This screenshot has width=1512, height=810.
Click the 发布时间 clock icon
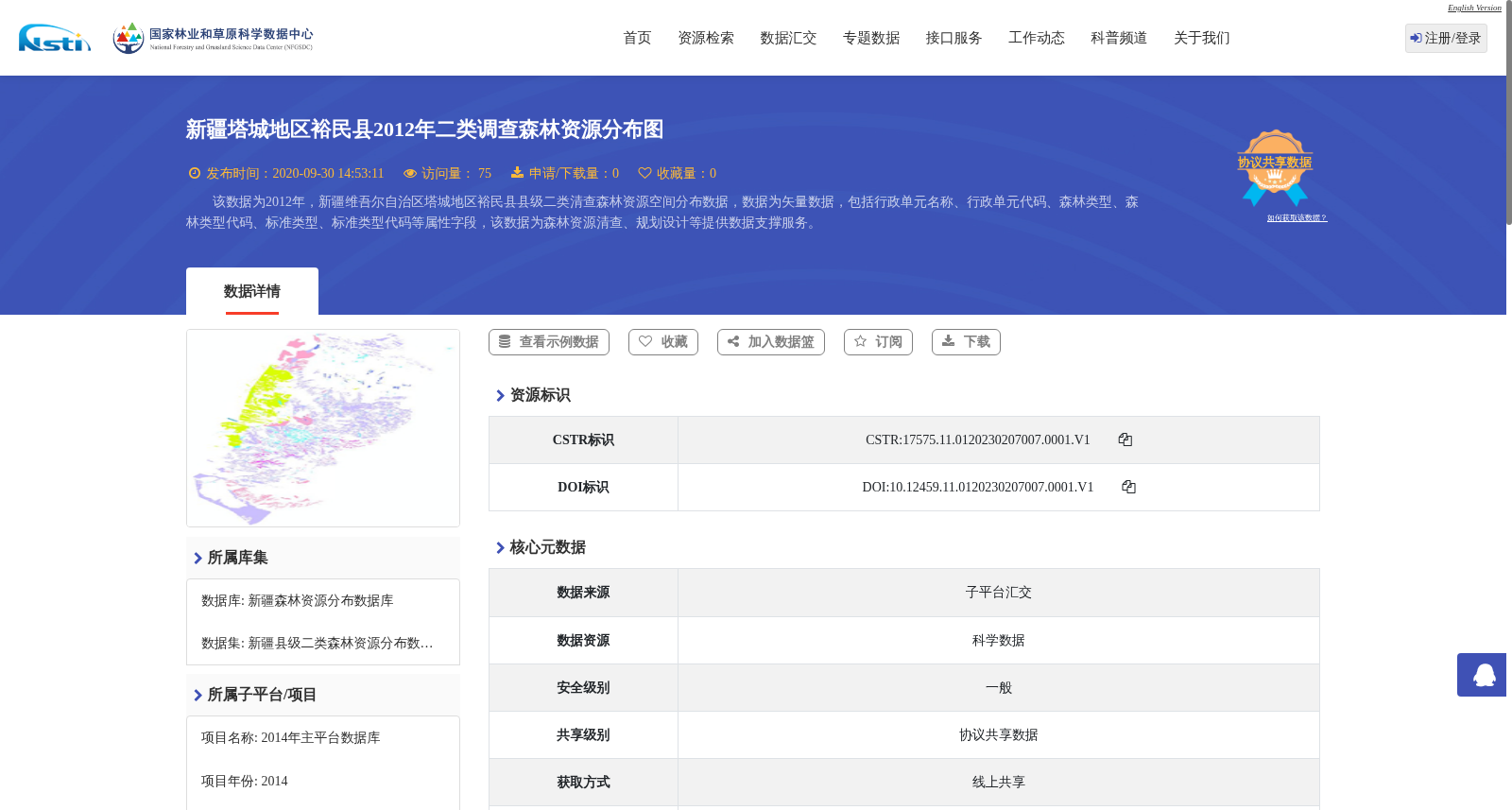[x=195, y=173]
